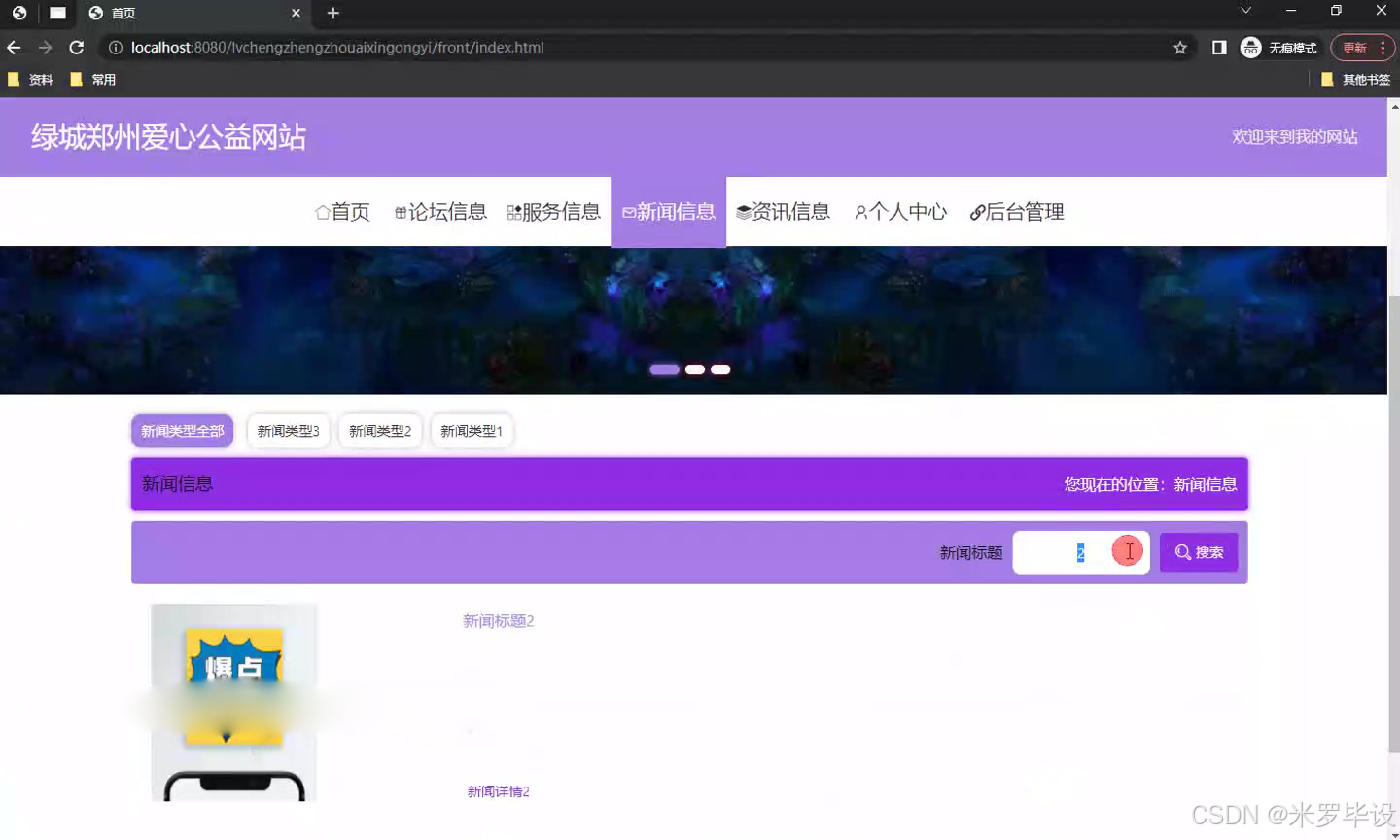This screenshot has height=840, width=1400.
Task: Bookmark this page with the star icon
Action: [x=1179, y=47]
